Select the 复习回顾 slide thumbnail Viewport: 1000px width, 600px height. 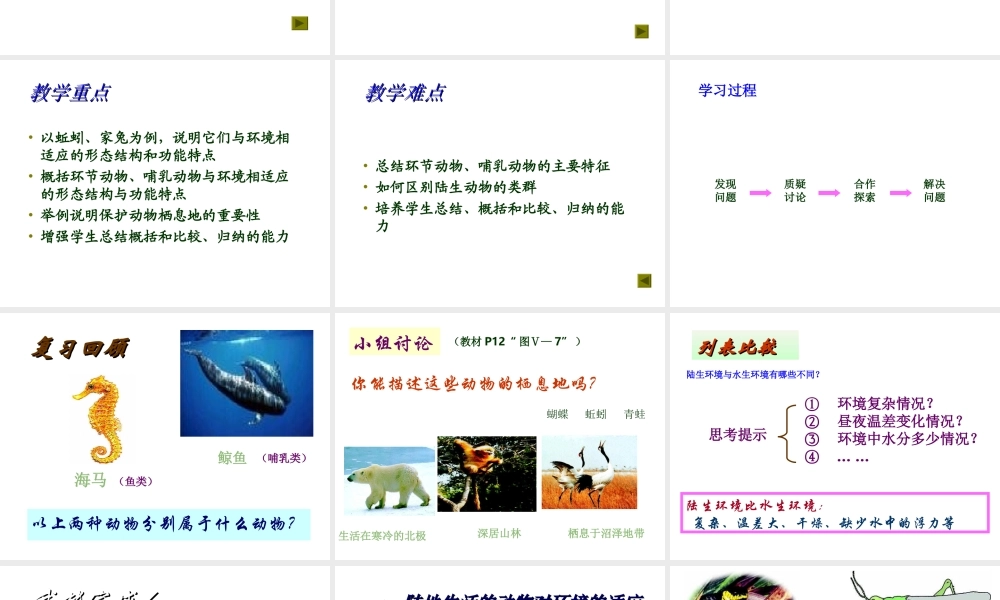click(x=165, y=436)
